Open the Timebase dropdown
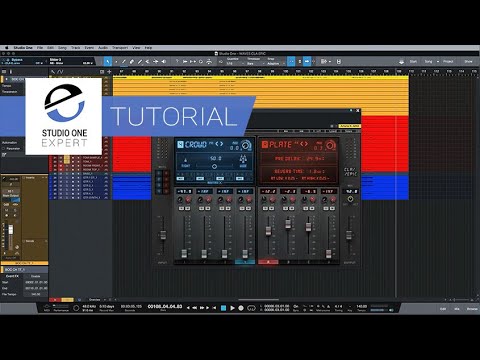The width and height of the screenshot is (480, 360). coord(254,63)
